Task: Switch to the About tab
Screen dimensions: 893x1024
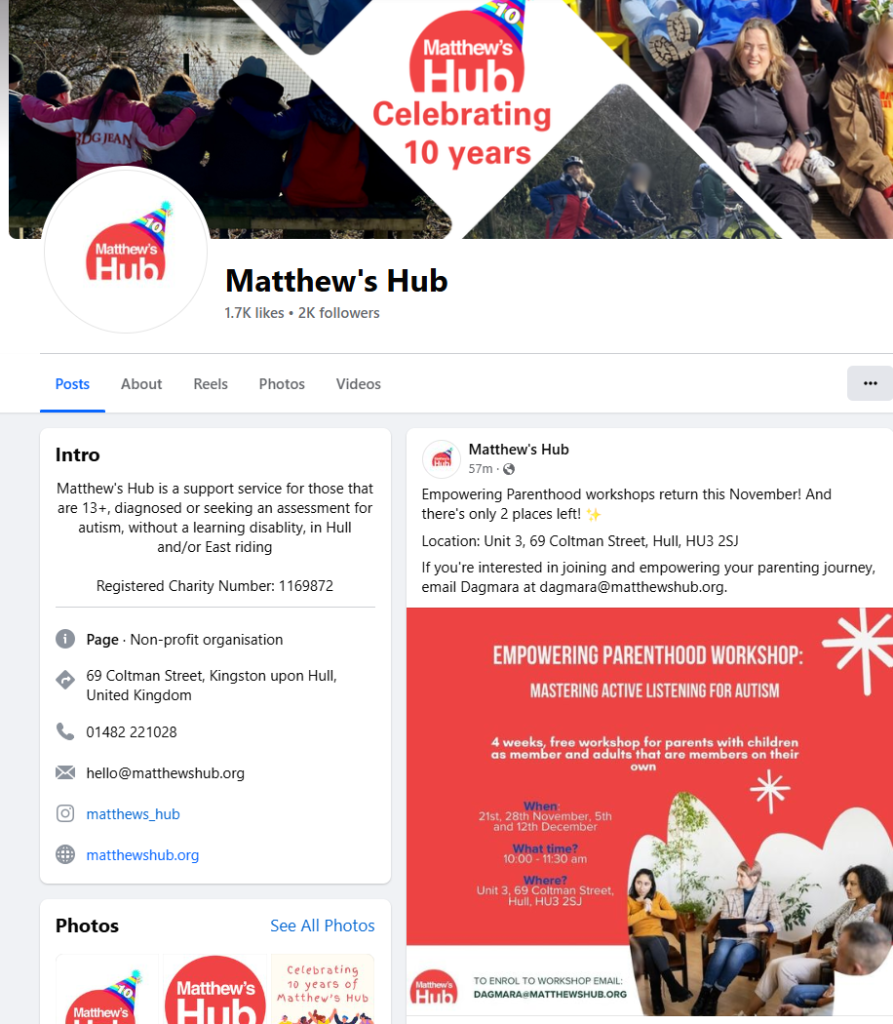Action: (141, 384)
